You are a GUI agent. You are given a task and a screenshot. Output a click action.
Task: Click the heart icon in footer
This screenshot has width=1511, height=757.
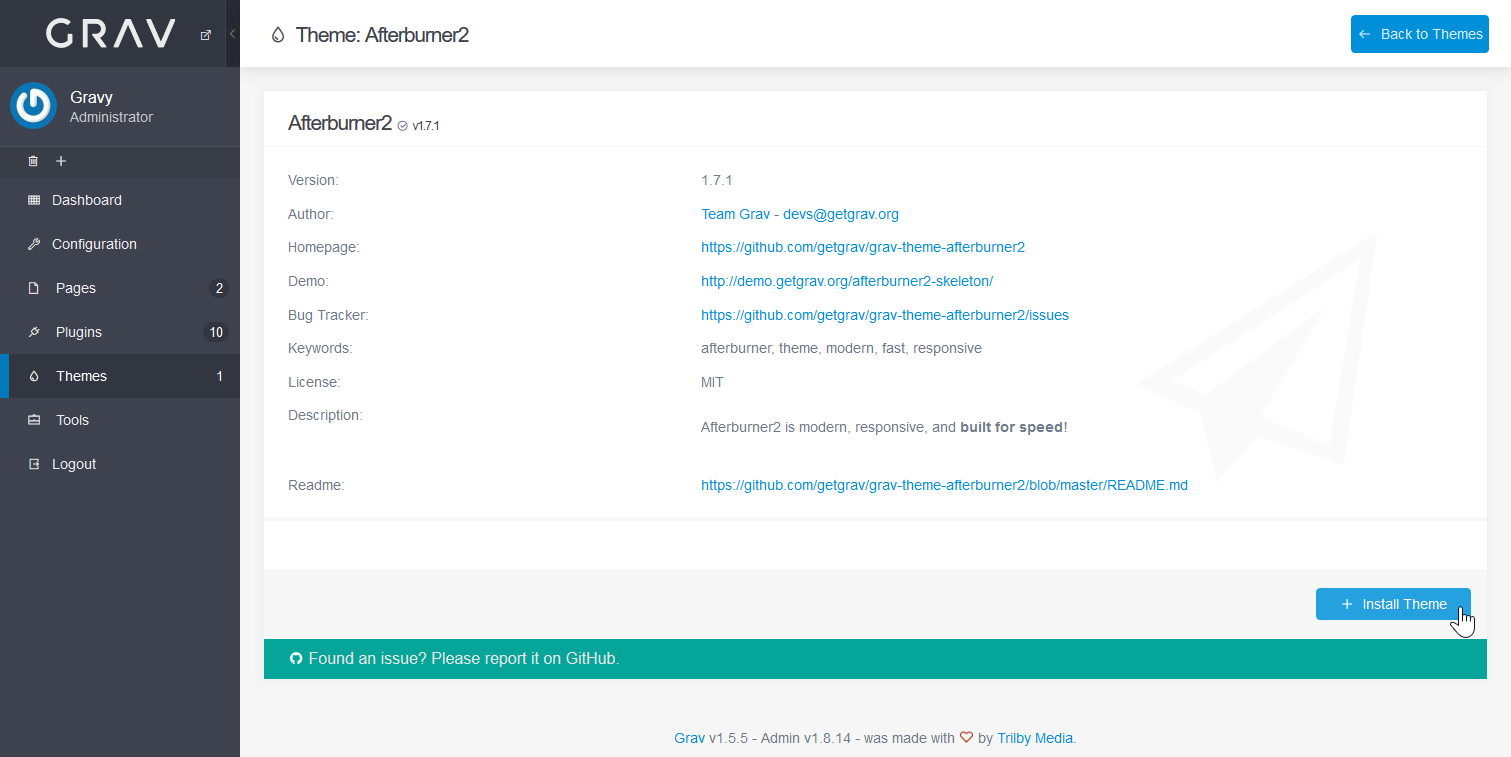coord(966,738)
